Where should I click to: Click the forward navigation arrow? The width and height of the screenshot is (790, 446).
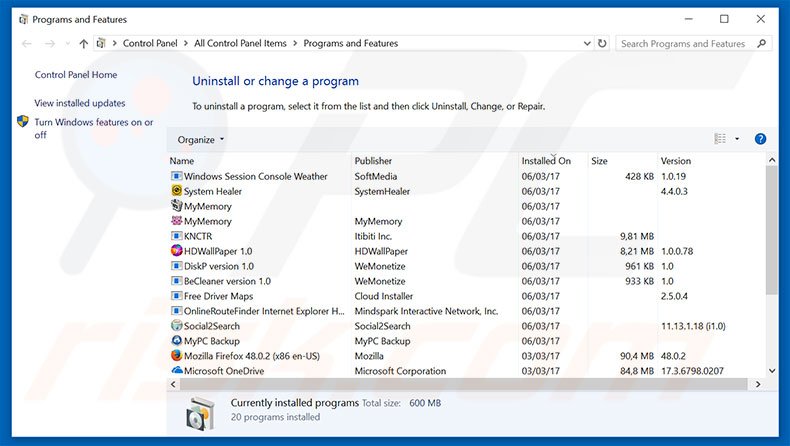pos(49,44)
